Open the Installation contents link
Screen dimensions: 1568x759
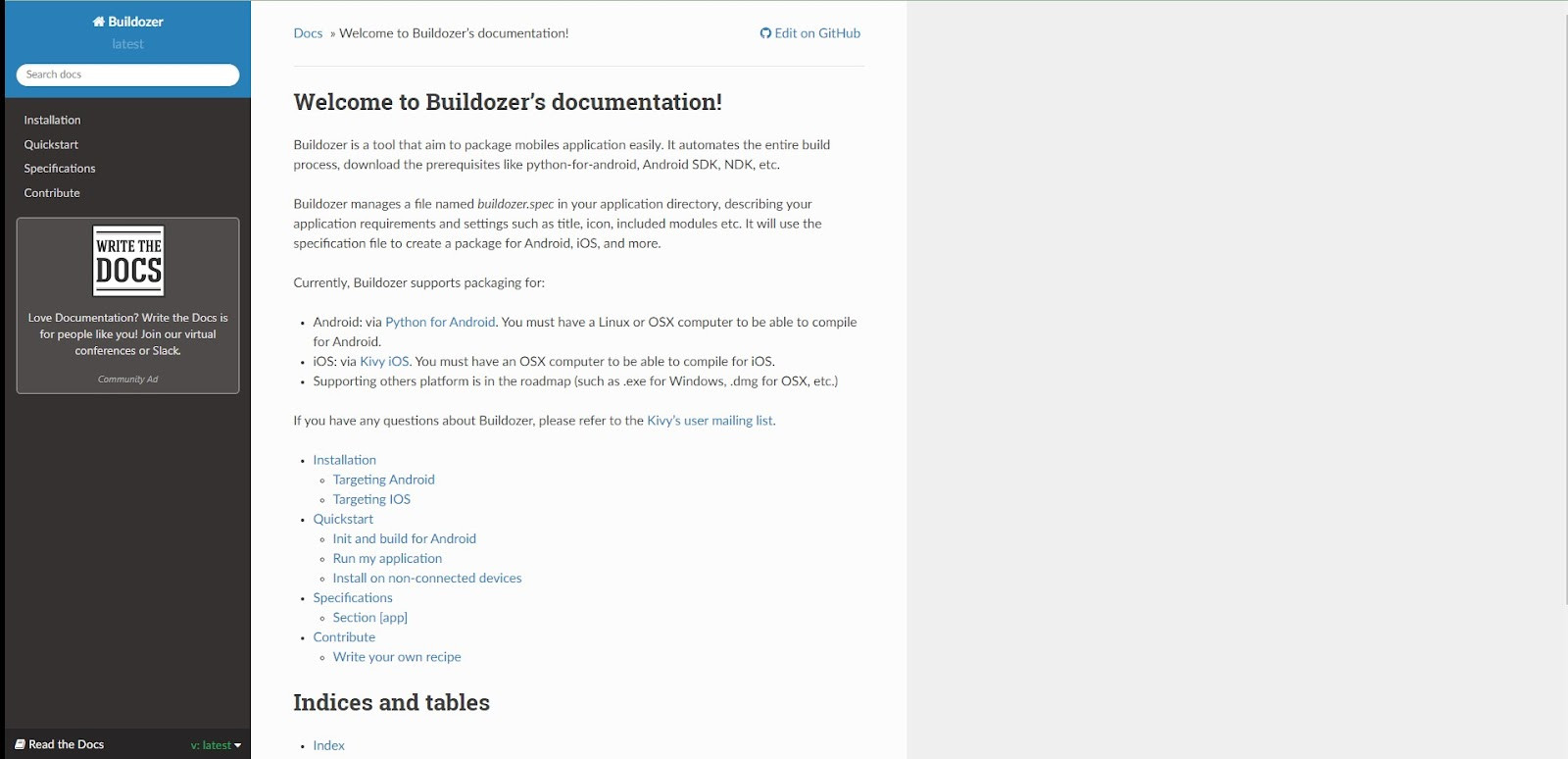pos(344,460)
